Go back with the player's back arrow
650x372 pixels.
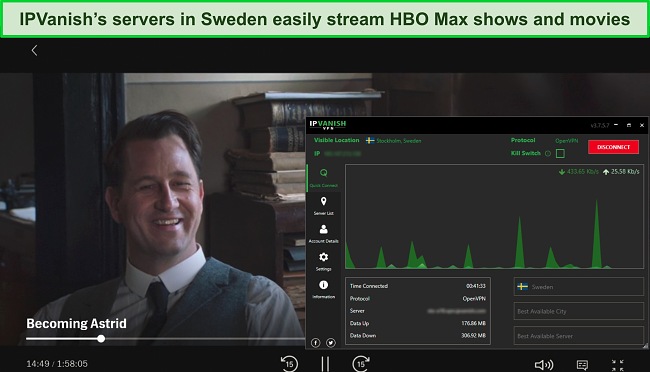pyautogui.click(x=34, y=51)
